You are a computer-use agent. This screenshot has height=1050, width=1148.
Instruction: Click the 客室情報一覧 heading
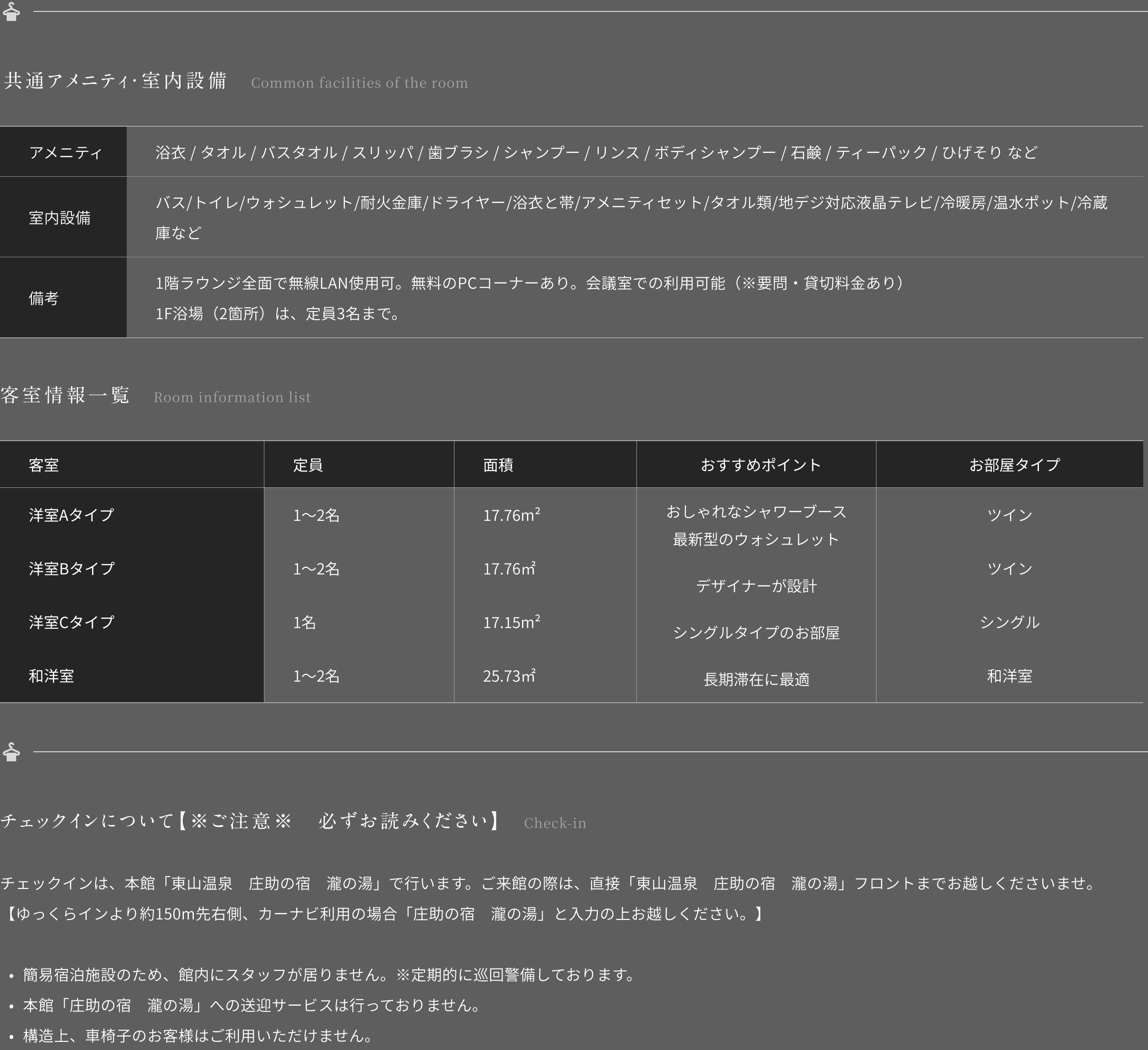pos(65,394)
